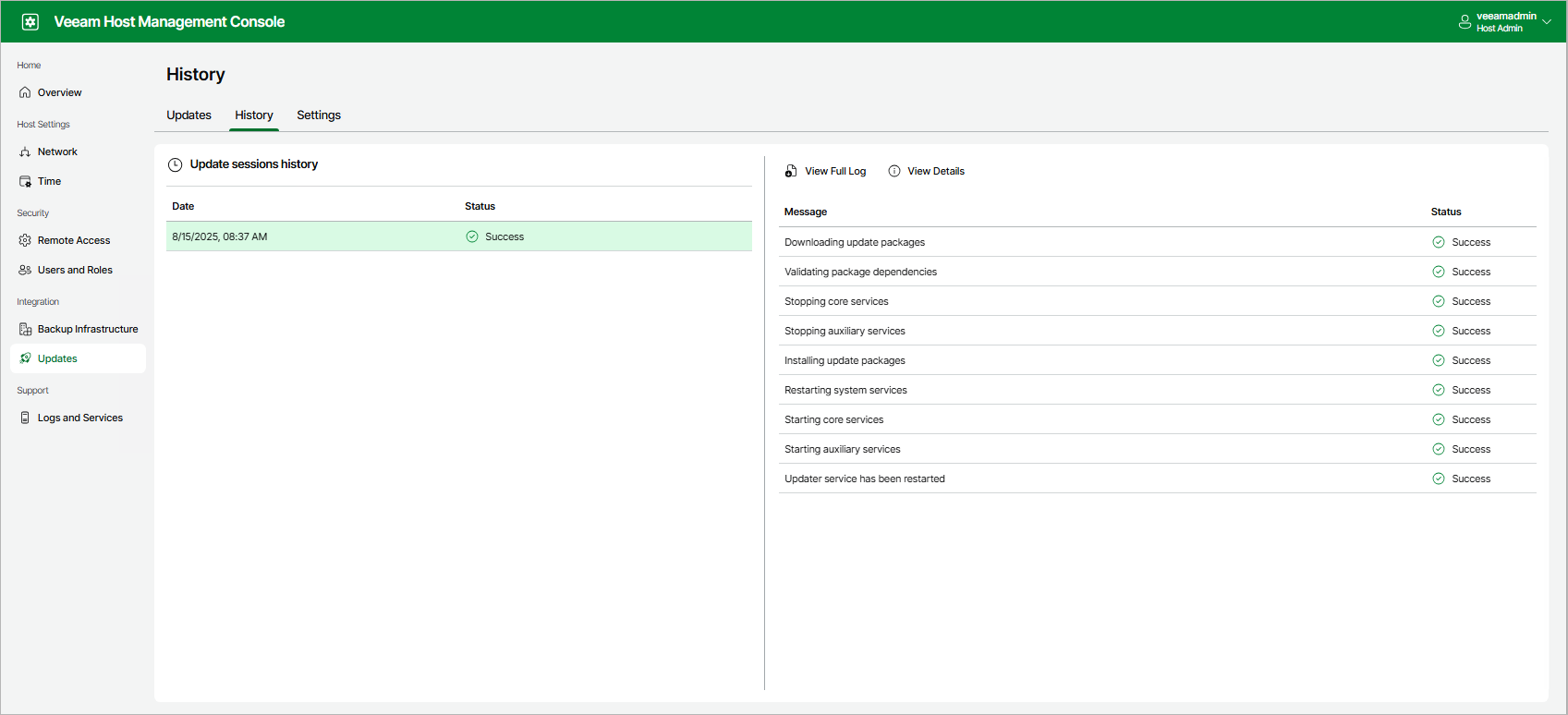Click the View Details info icon
Screen dimensions: 1568x715
(x=894, y=171)
